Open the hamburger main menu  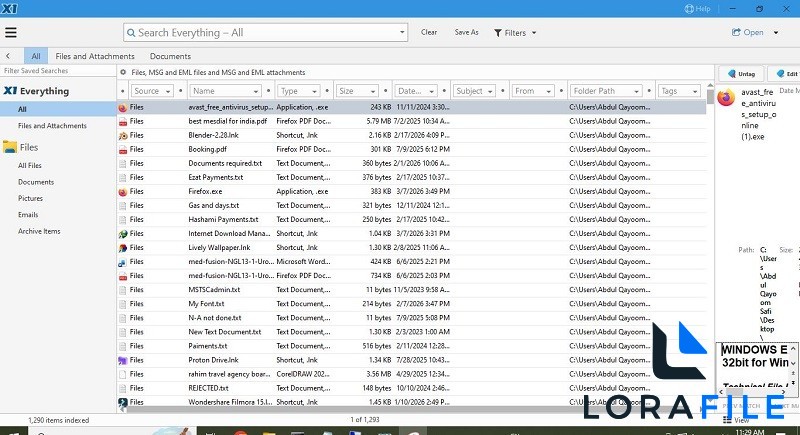pos(11,33)
